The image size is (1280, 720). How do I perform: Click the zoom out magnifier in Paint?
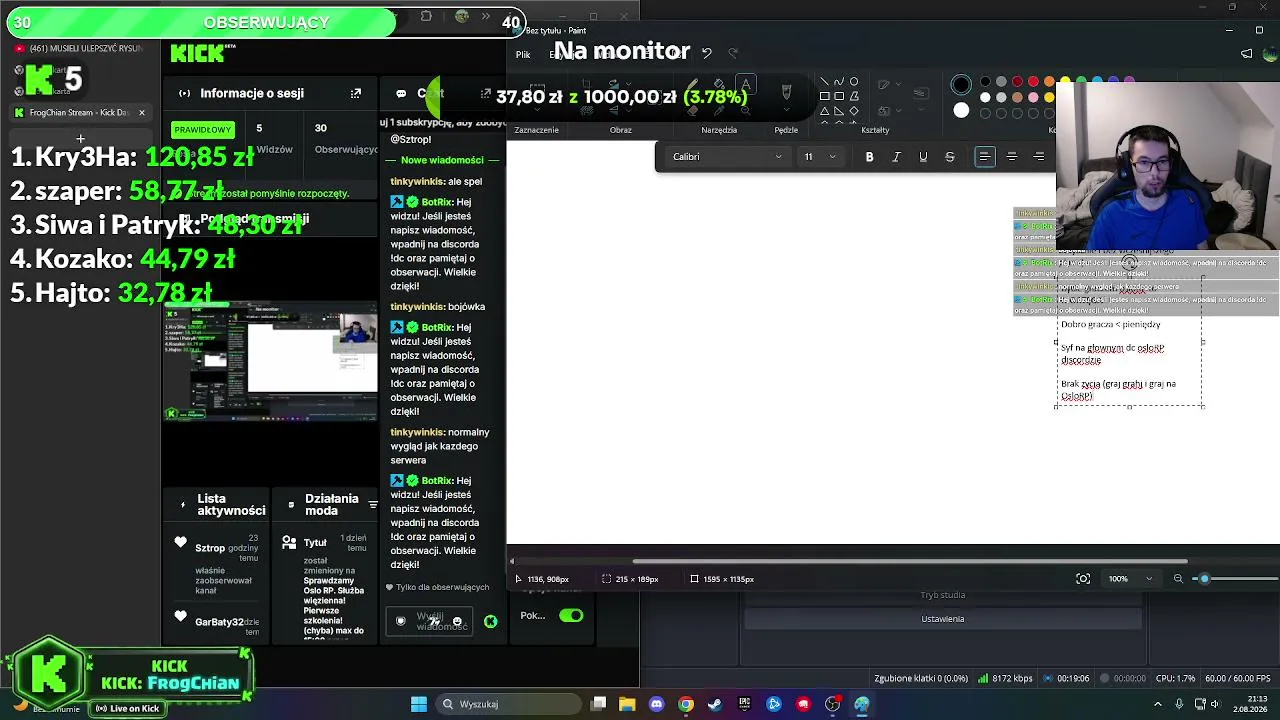coord(1178,579)
